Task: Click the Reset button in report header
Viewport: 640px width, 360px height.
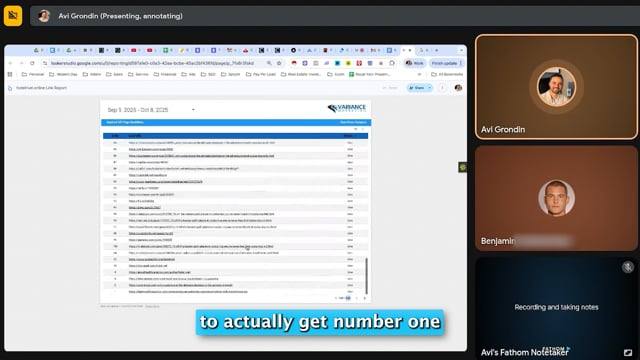Action: (391, 88)
